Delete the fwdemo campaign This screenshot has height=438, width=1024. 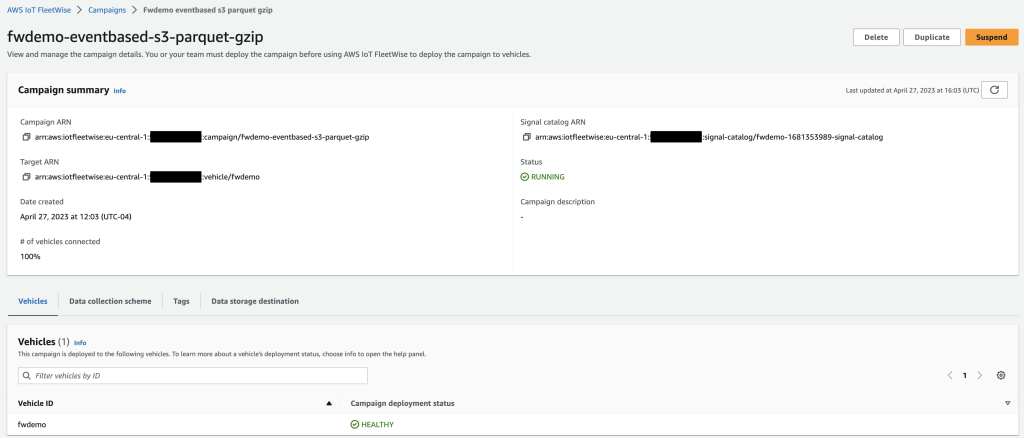pos(875,37)
